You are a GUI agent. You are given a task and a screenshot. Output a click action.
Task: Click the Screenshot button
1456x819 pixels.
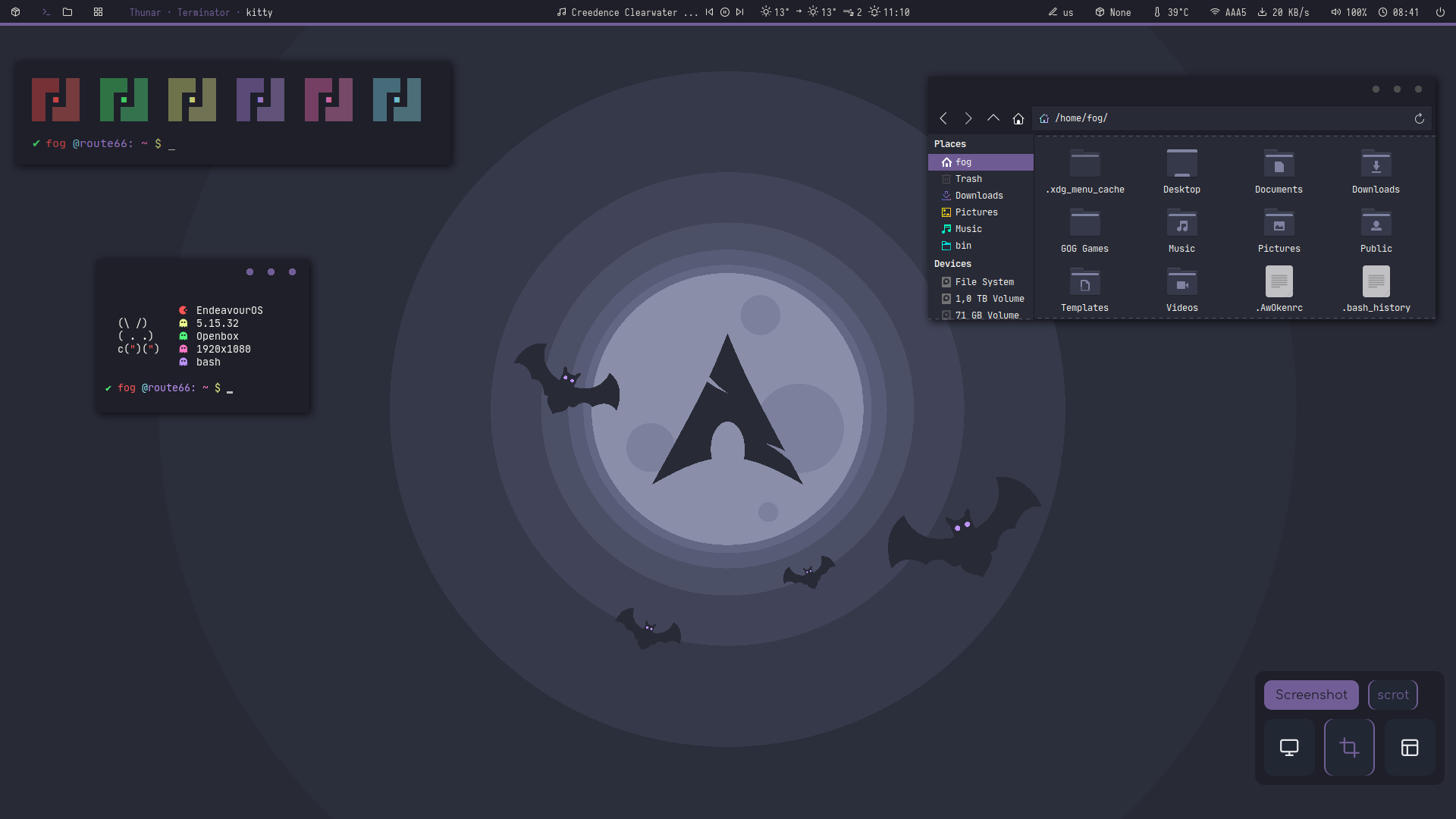(1311, 695)
